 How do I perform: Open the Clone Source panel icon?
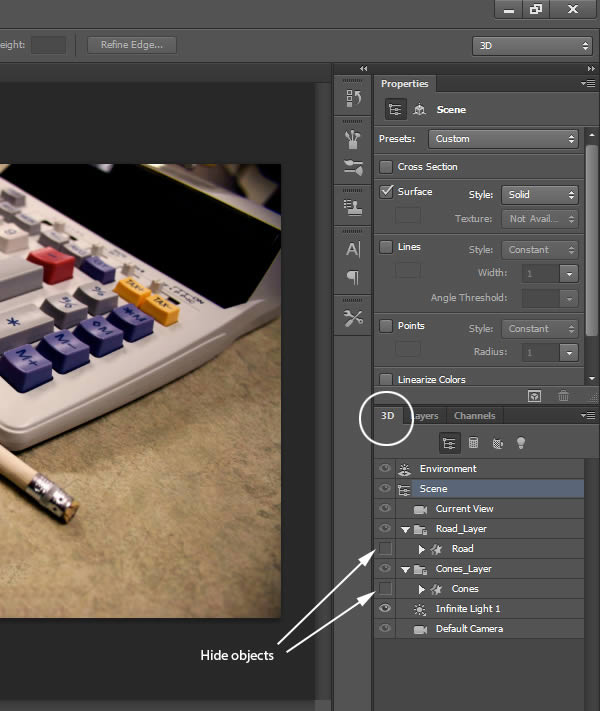pos(353,208)
